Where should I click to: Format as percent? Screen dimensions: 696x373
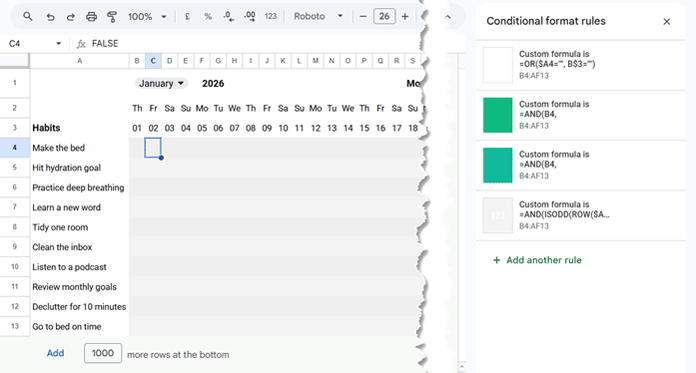point(208,16)
